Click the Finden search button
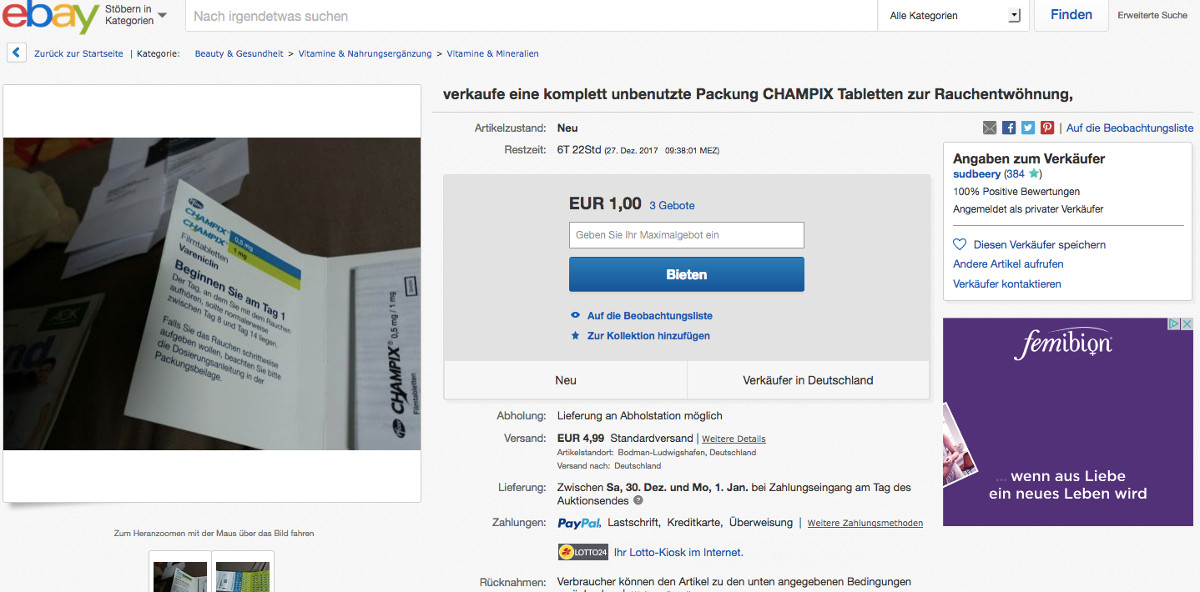The height and width of the screenshot is (592, 1200). click(x=1071, y=15)
